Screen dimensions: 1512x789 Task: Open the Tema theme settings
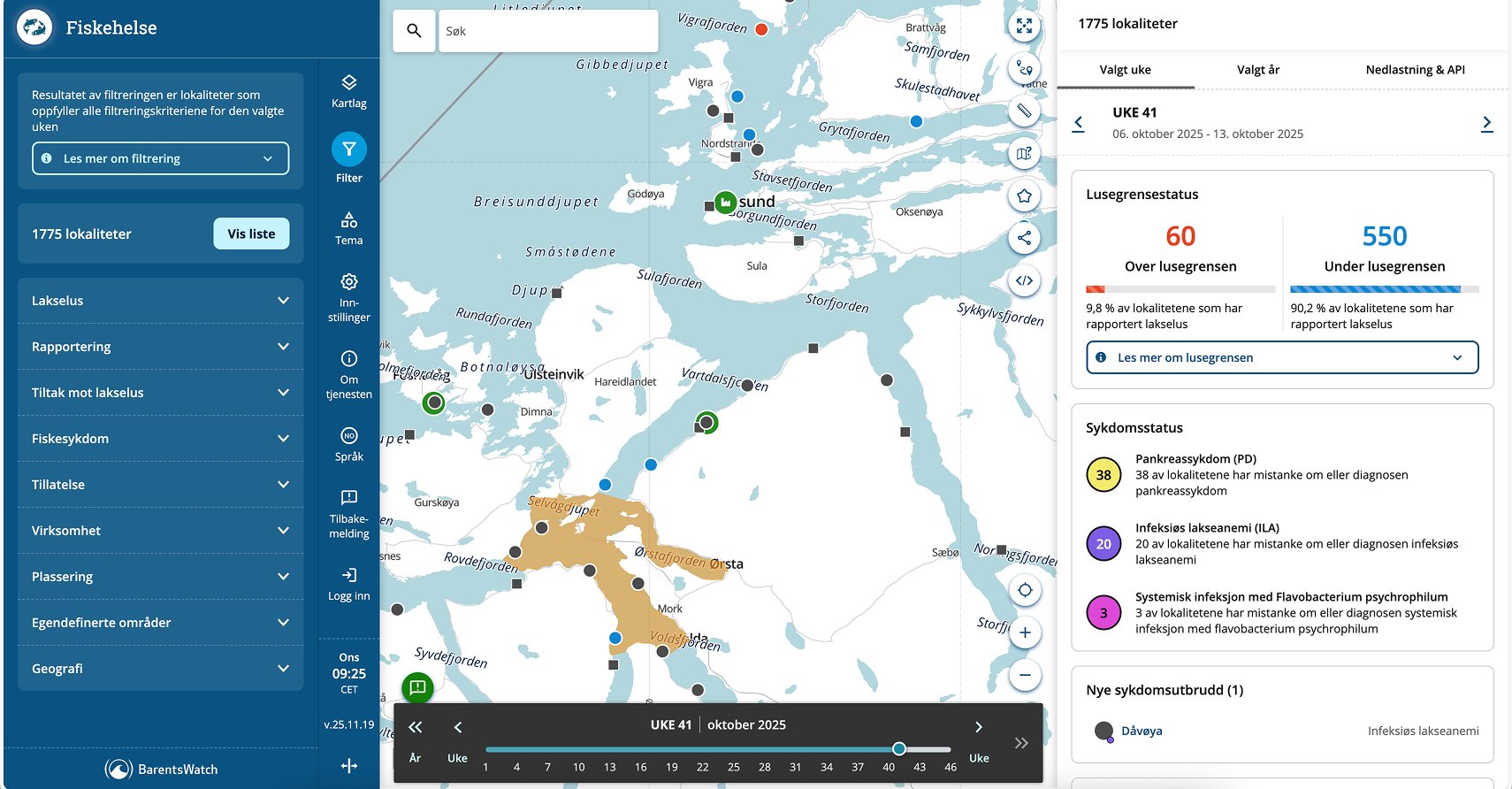348,228
